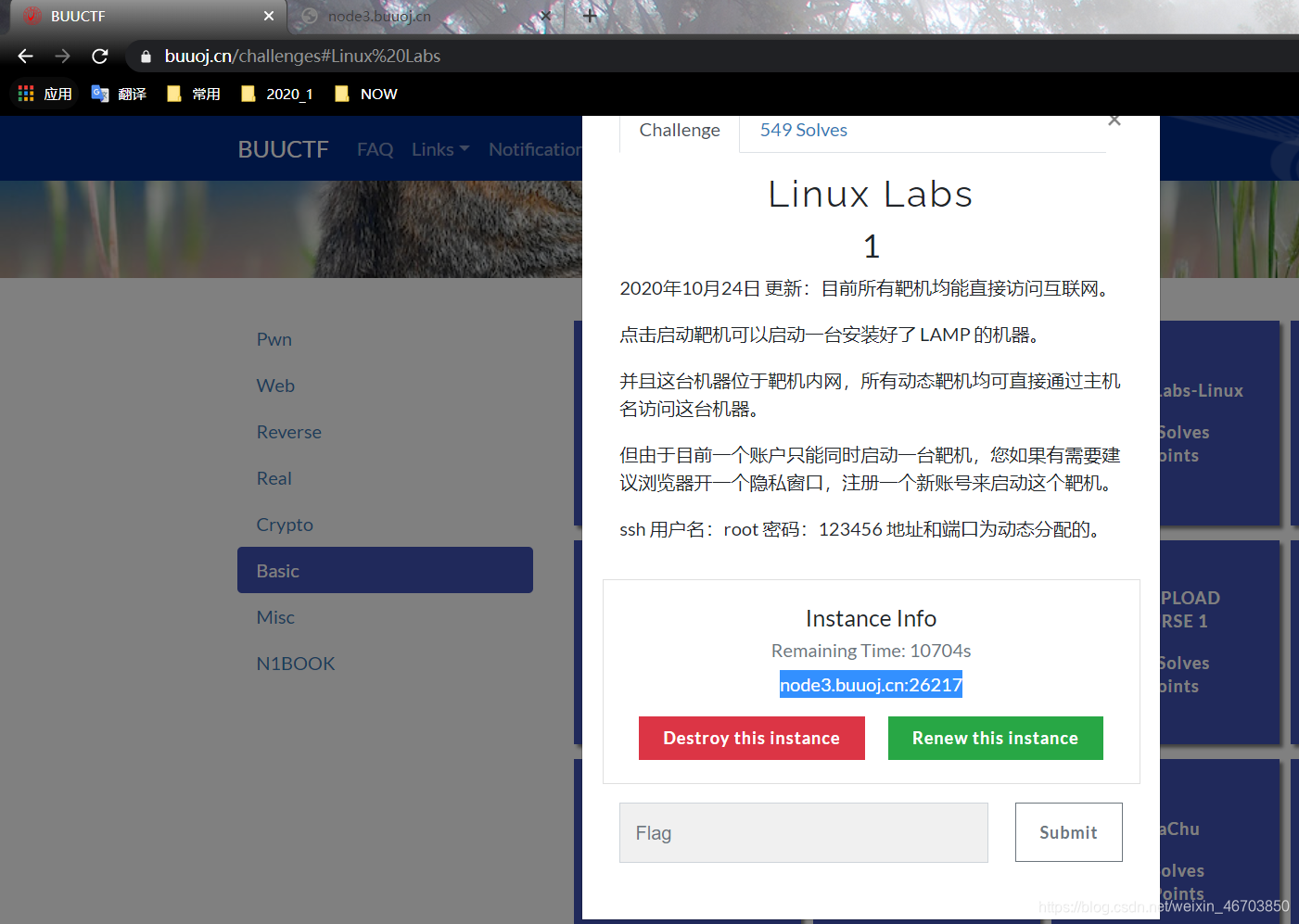1299x924 pixels.
Task: Click the browser back arrow
Action: (25, 57)
